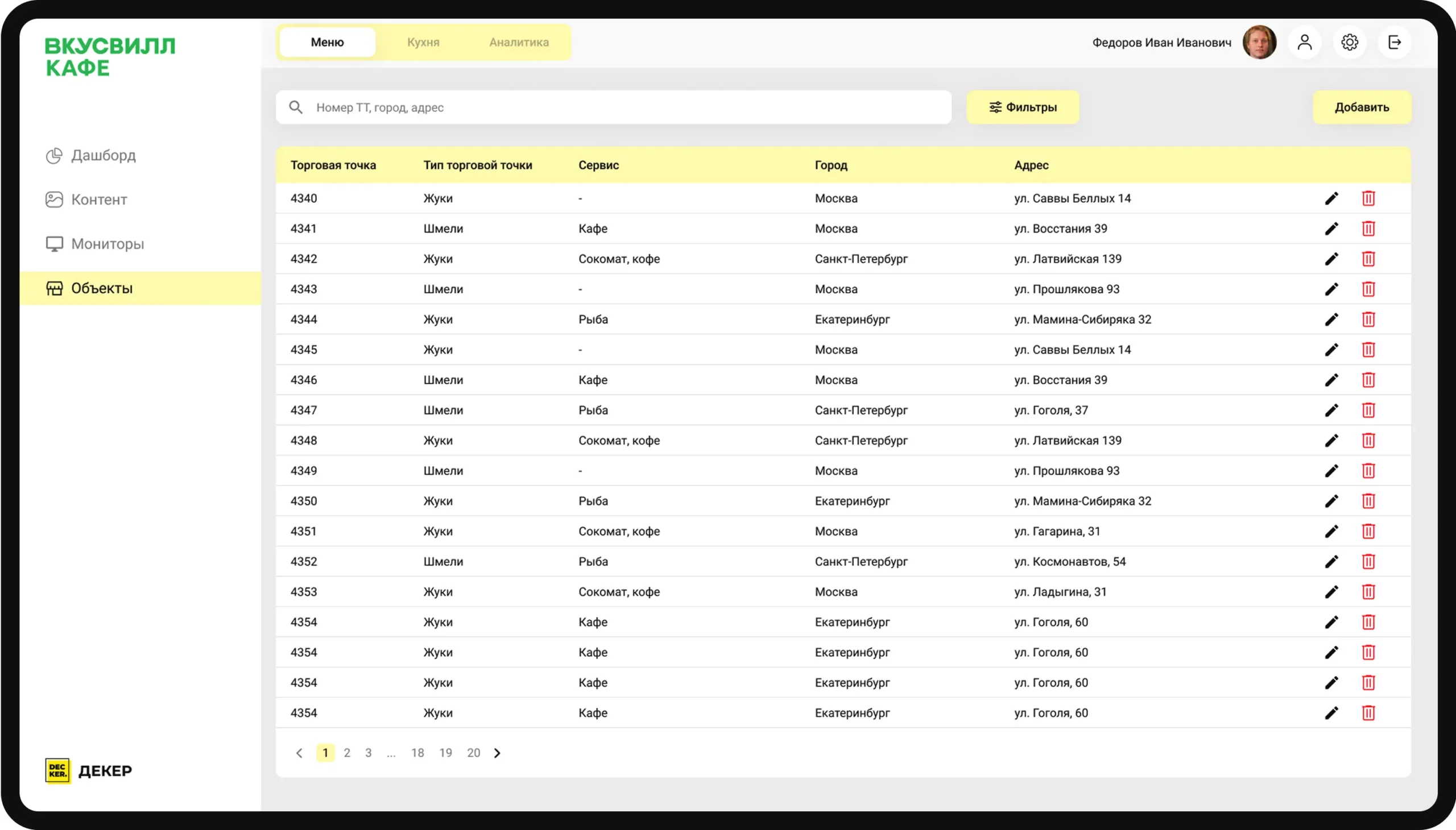Open settings gear icon
Image resolution: width=1456 pixels, height=830 pixels.
click(x=1349, y=42)
